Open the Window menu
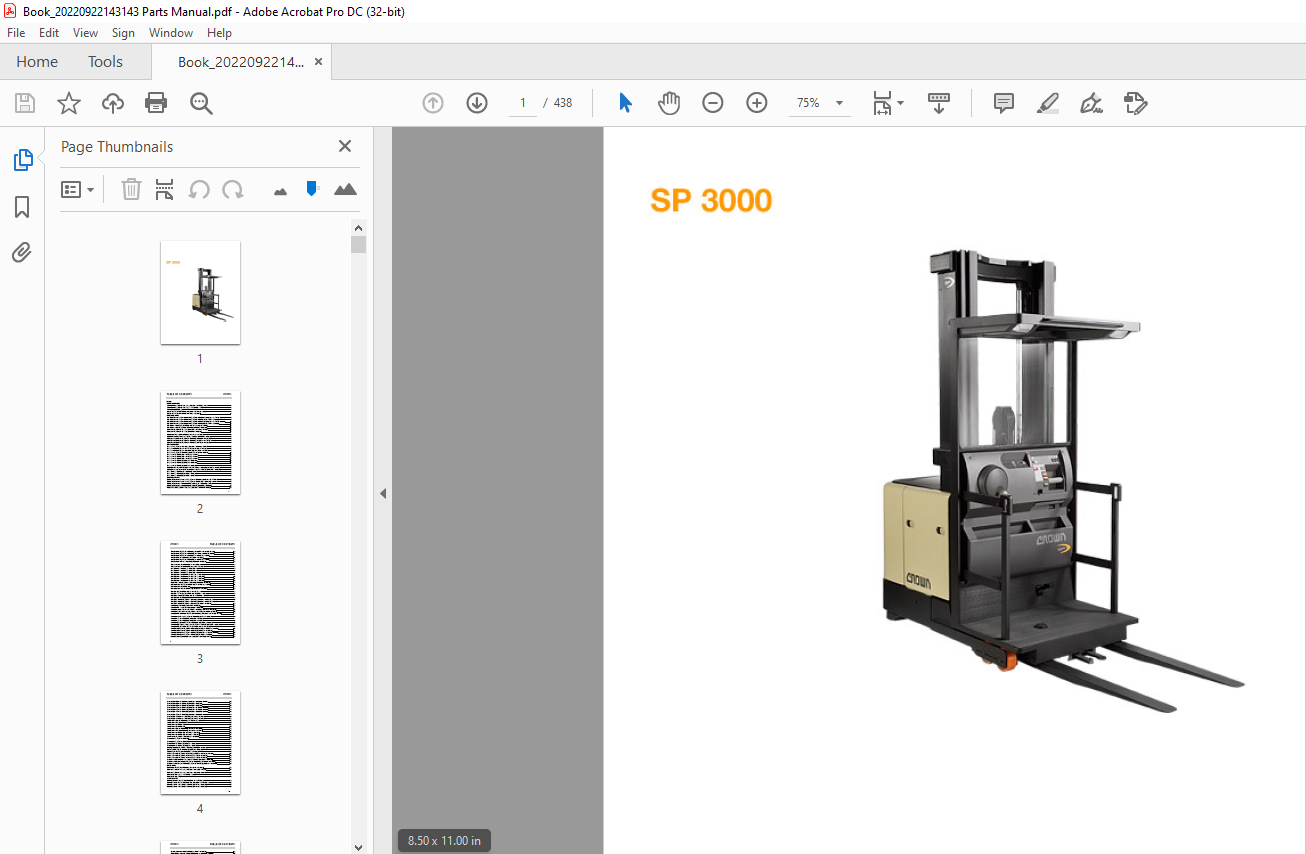1306x854 pixels. click(171, 33)
